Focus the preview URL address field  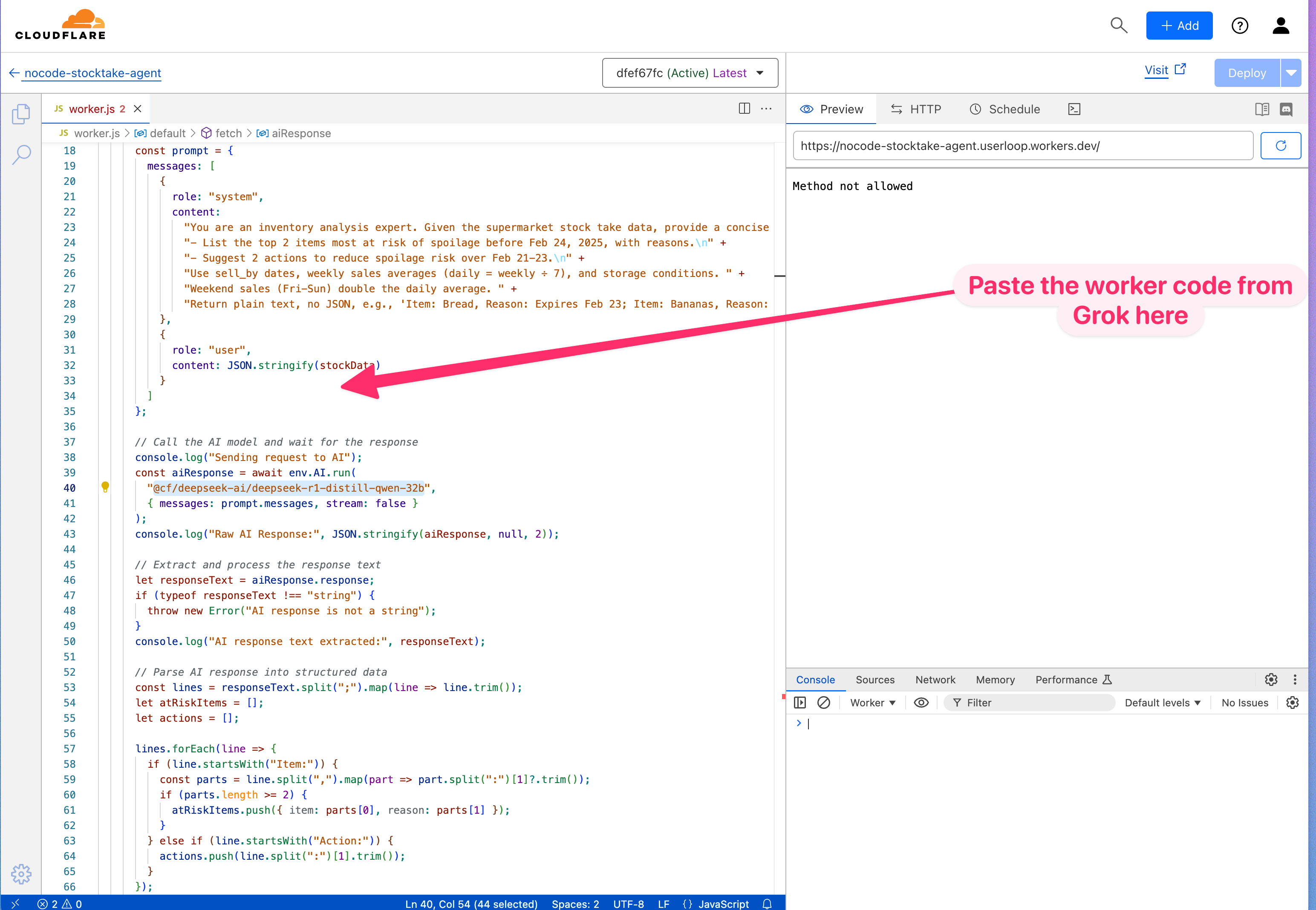coord(1023,145)
